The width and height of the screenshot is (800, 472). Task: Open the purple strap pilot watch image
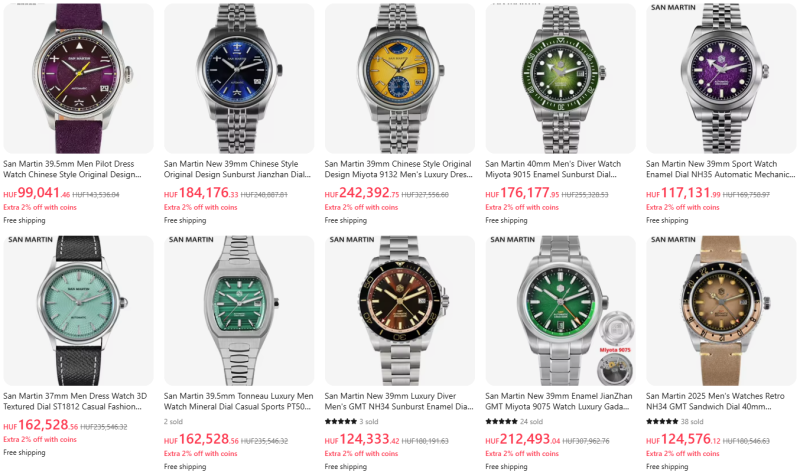pos(79,78)
